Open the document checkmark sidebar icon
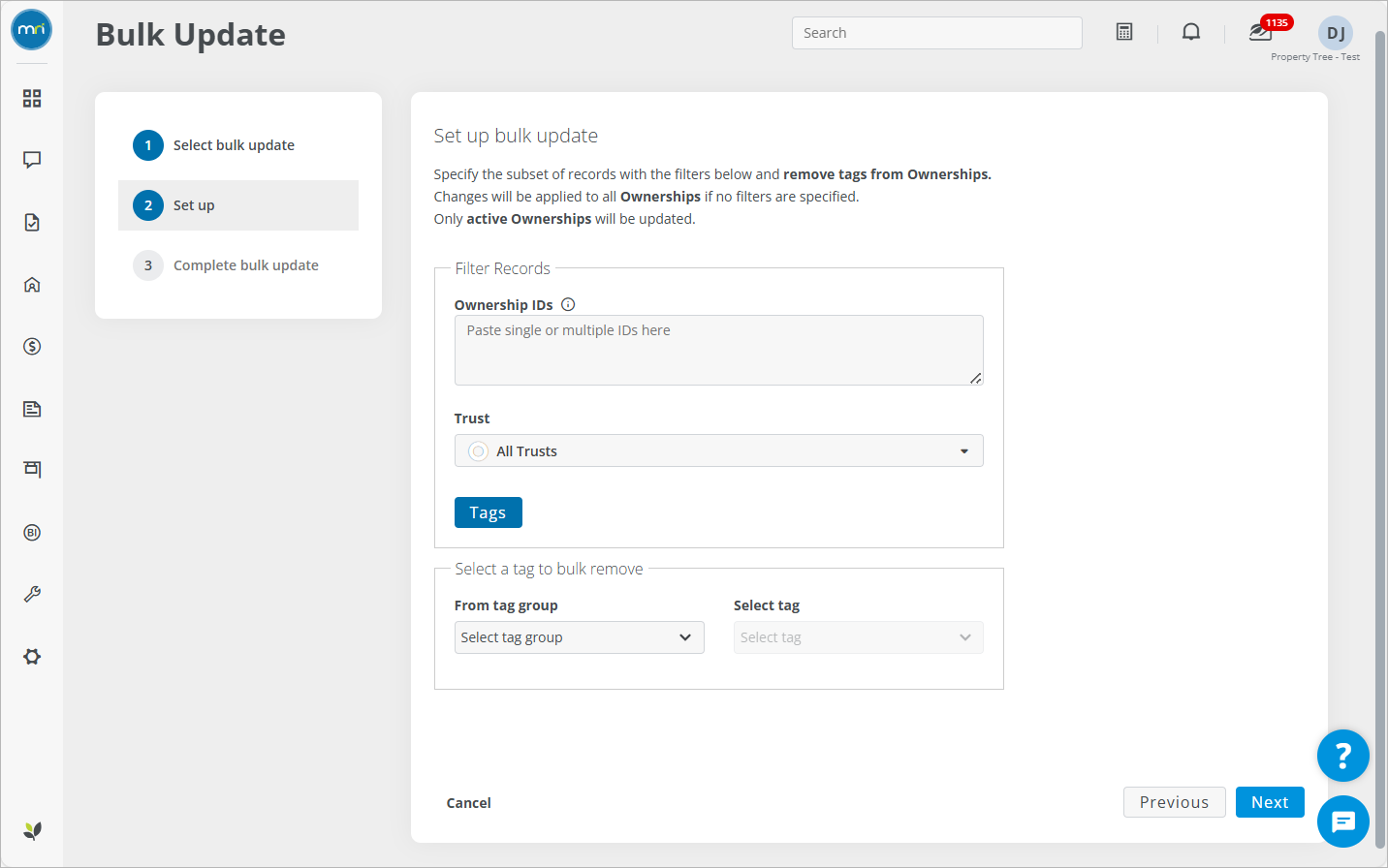This screenshot has height=868, width=1388. click(32, 223)
